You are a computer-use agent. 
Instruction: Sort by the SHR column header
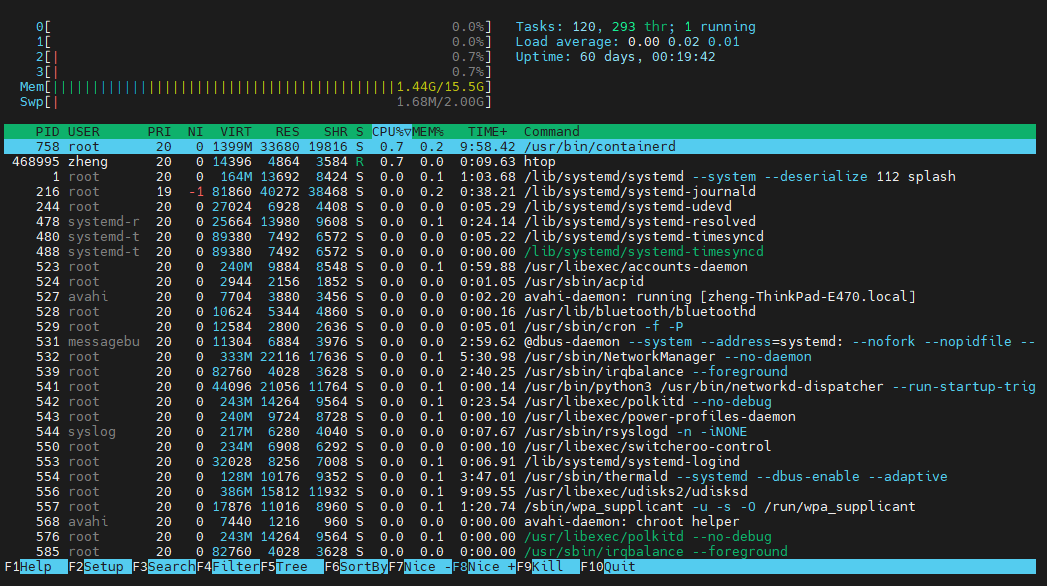tap(336, 131)
